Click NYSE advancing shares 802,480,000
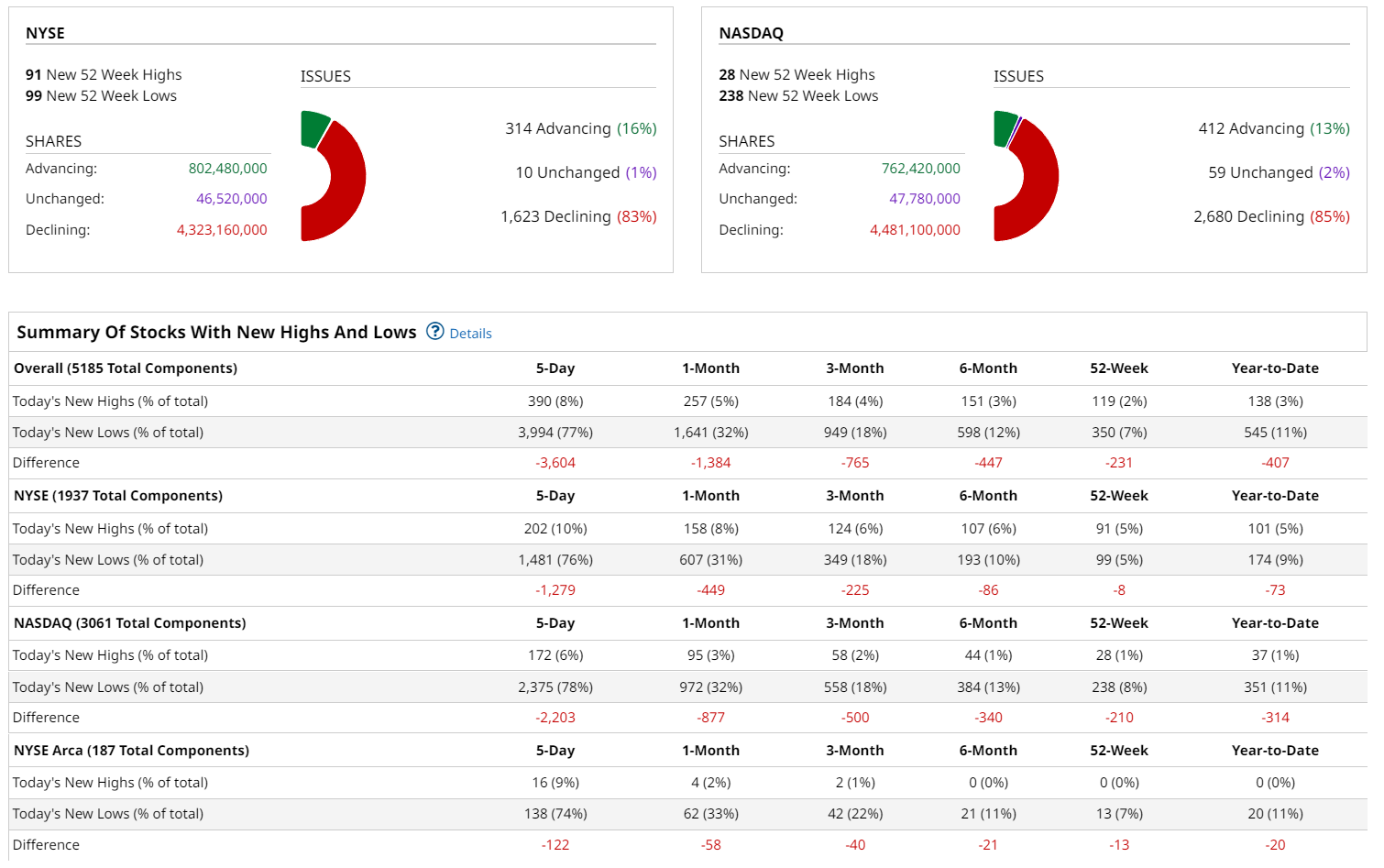This screenshot has width=1384, height=868. pyautogui.click(x=227, y=169)
